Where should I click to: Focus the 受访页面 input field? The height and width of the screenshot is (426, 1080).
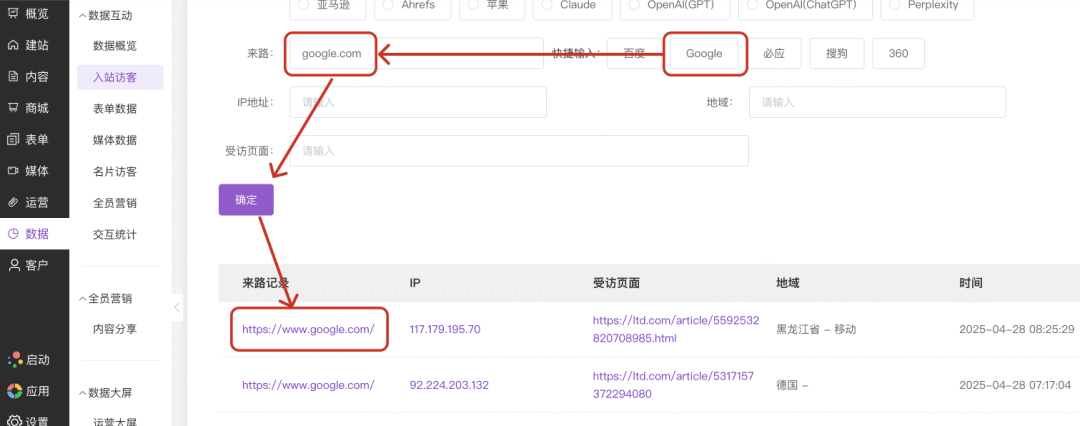[519, 150]
